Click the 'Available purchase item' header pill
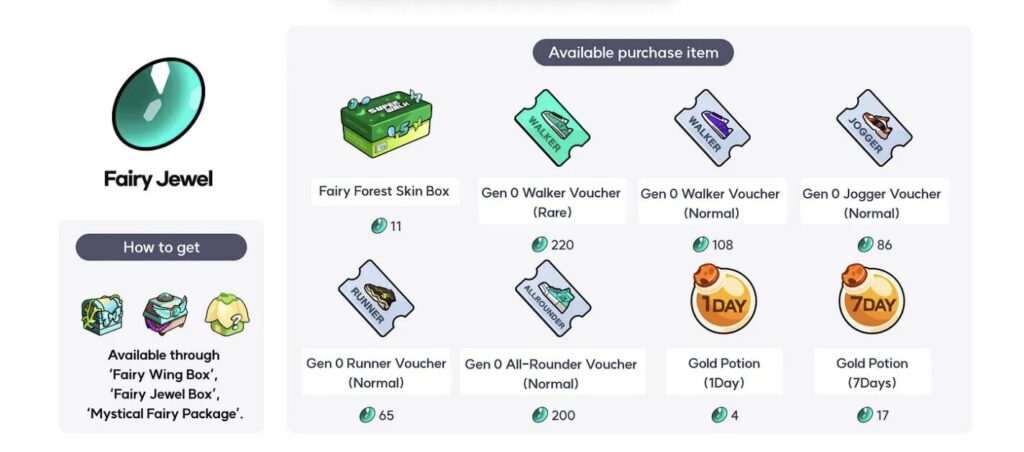The image size is (1024, 452). (x=633, y=52)
